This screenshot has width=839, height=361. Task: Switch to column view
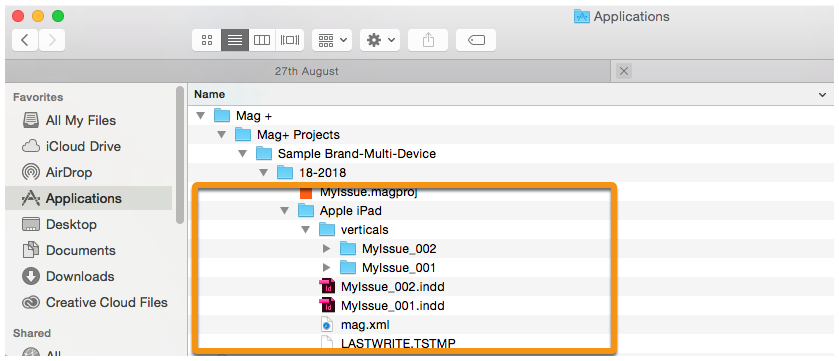[x=262, y=40]
